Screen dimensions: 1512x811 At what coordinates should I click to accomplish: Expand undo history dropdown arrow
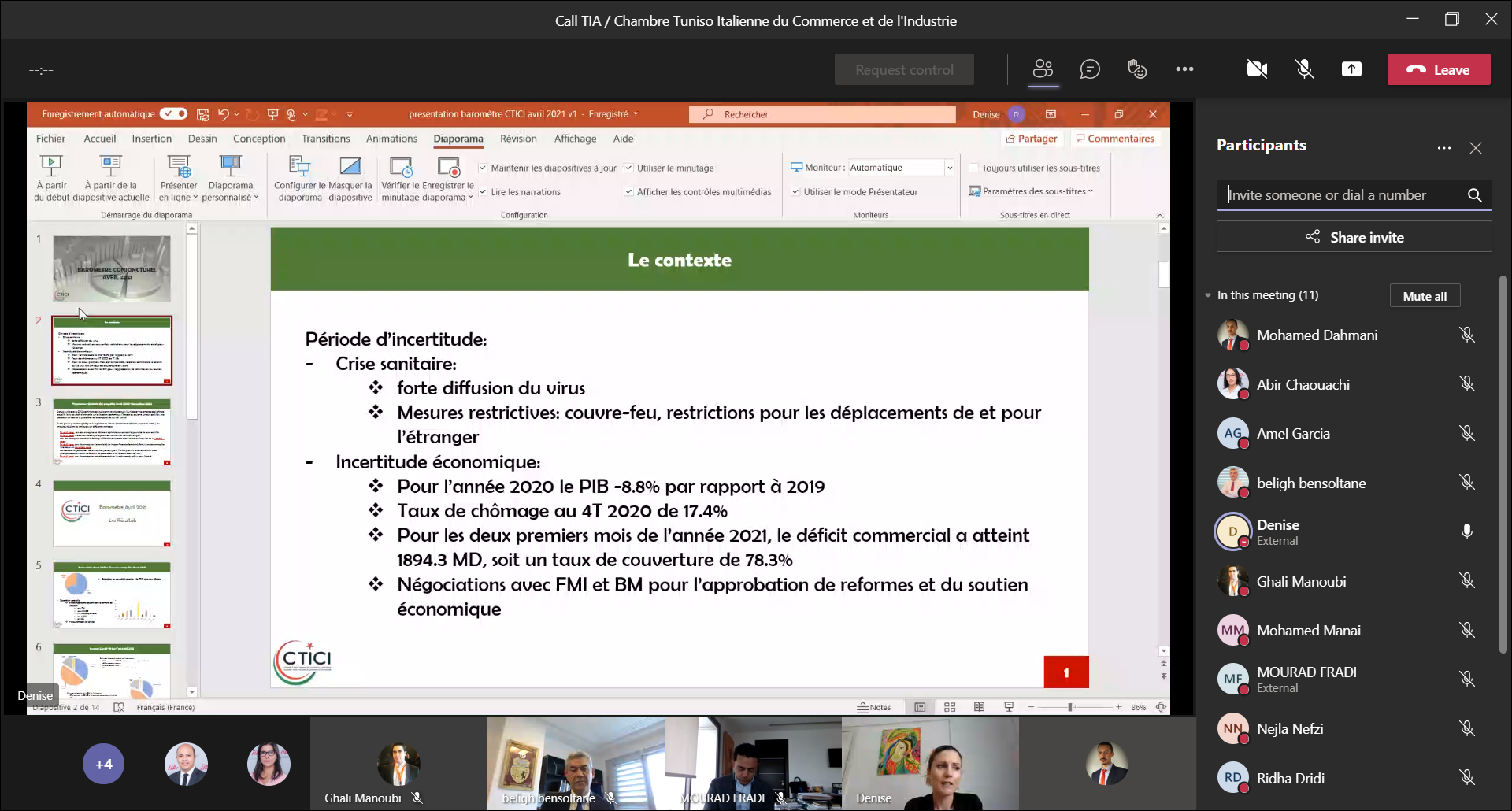click(x=236, y=115)
